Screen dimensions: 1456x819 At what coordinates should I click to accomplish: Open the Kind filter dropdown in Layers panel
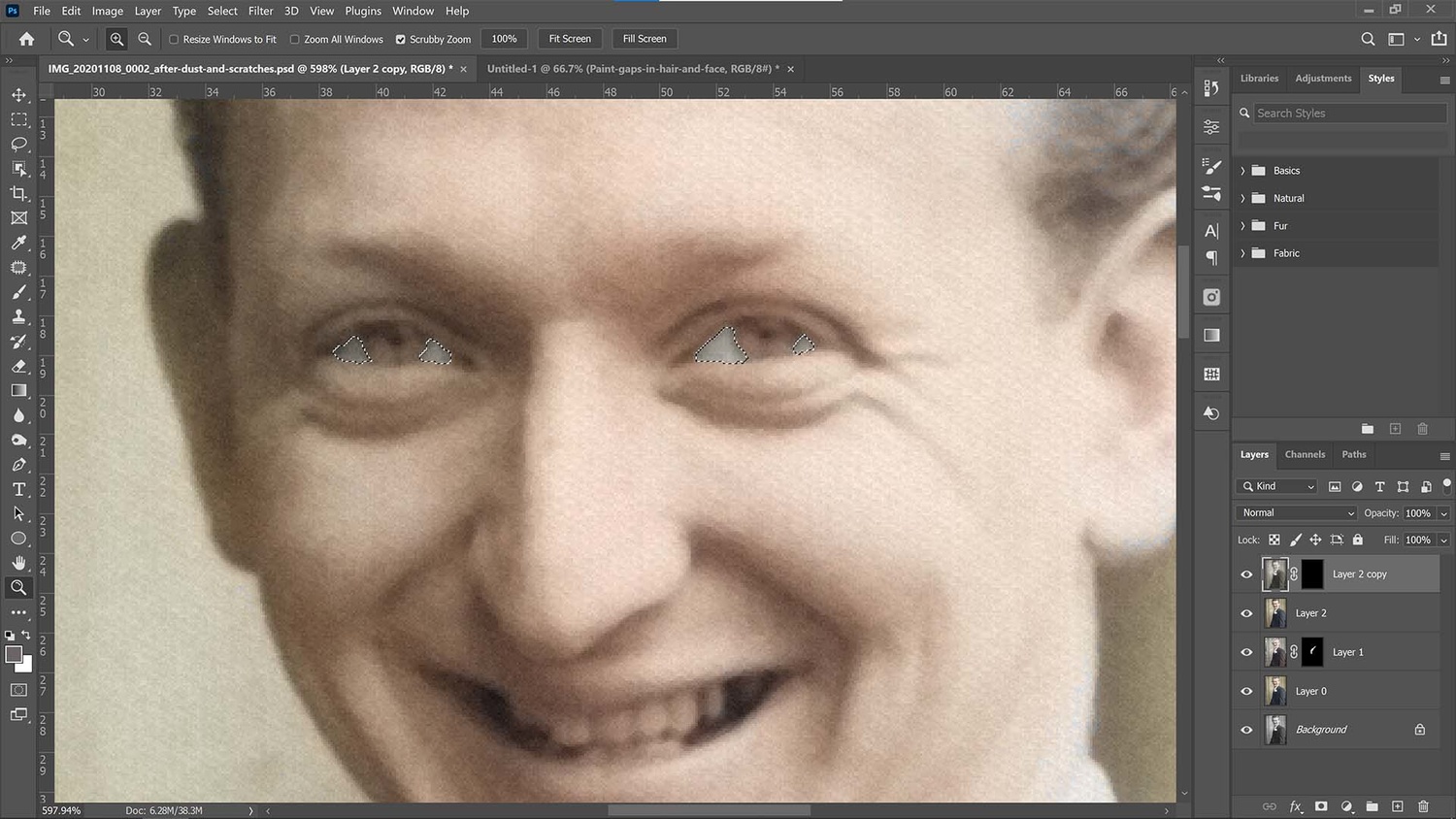pos(1275,486)
